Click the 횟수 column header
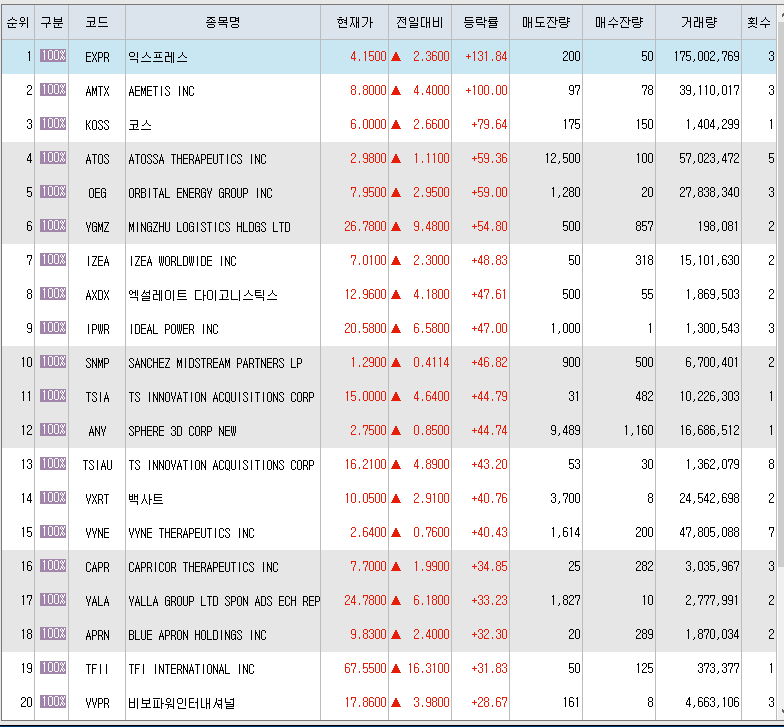Image resolution: width=784 pixels, height=727 pixels. point(758,22)
